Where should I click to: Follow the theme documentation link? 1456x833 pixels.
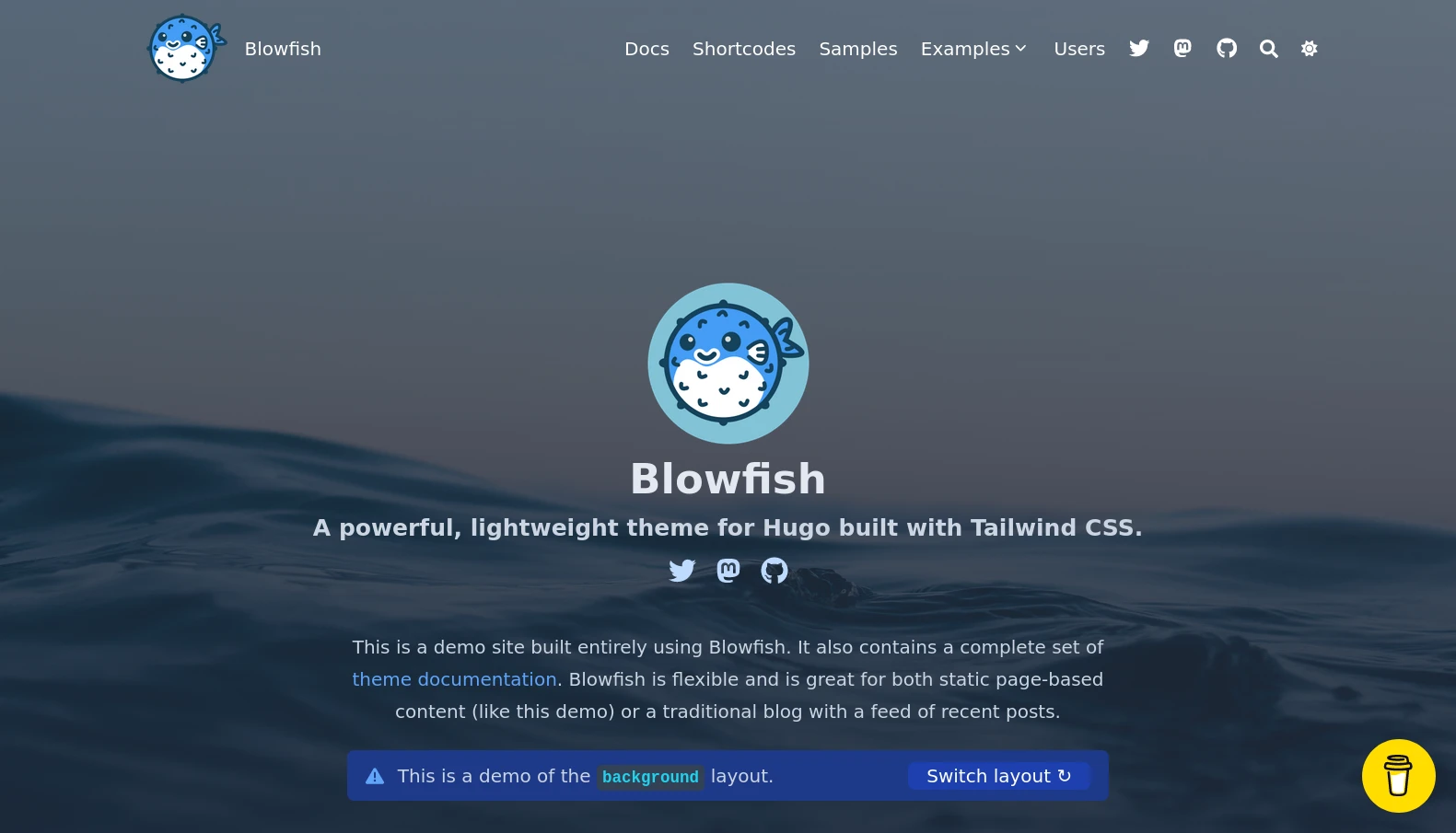point(454,679)
